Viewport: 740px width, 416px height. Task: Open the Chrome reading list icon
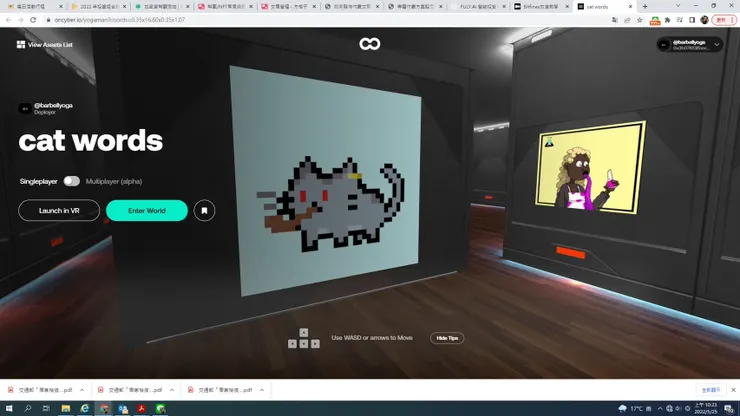point(680,20)
